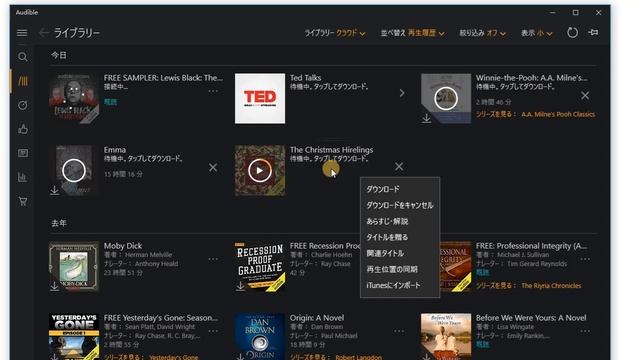Expand Ted Talks with the chevron arrow
640x360 pixels.
pyautogui.click(x=402, y=93)
